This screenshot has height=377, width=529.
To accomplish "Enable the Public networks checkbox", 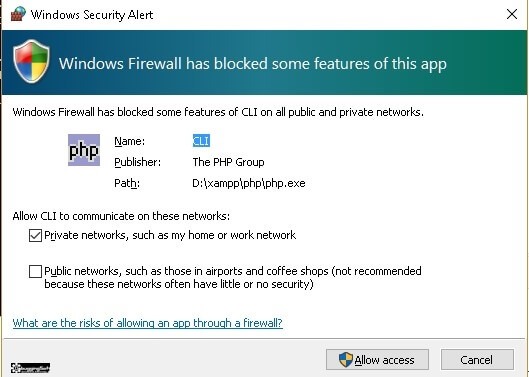I will (x=35, y=271).
